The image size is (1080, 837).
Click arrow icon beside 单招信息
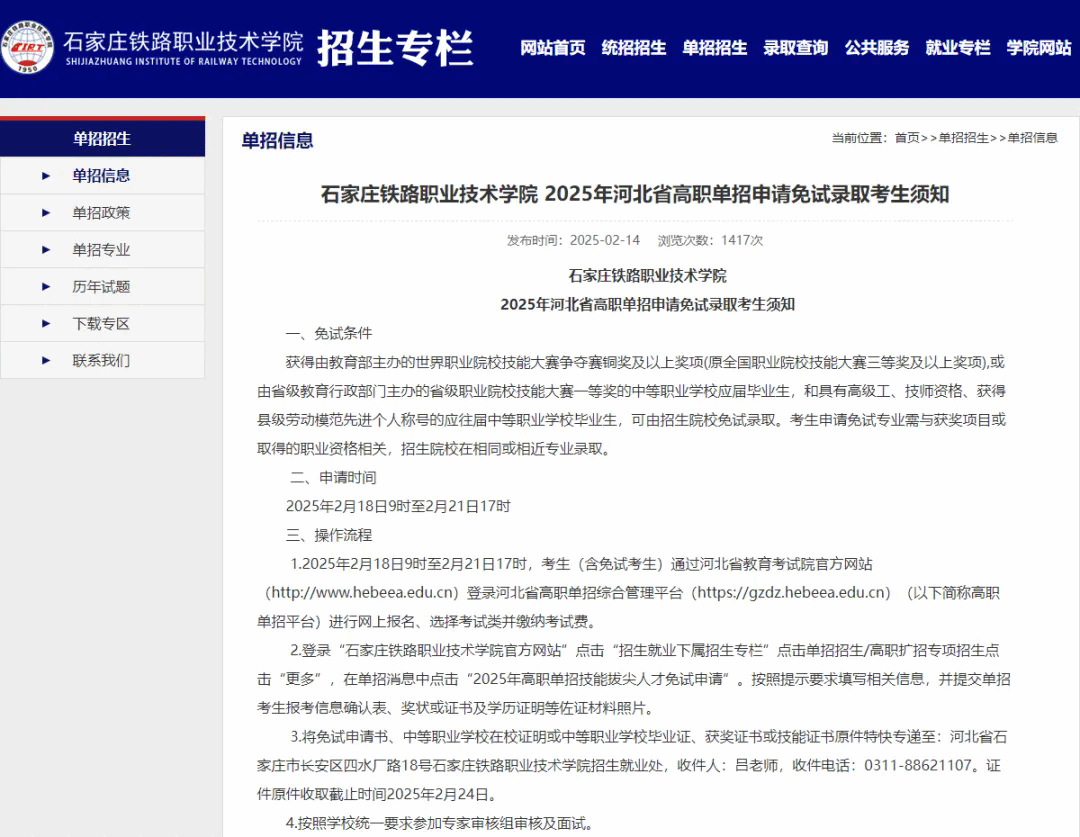tap(46, 176)
